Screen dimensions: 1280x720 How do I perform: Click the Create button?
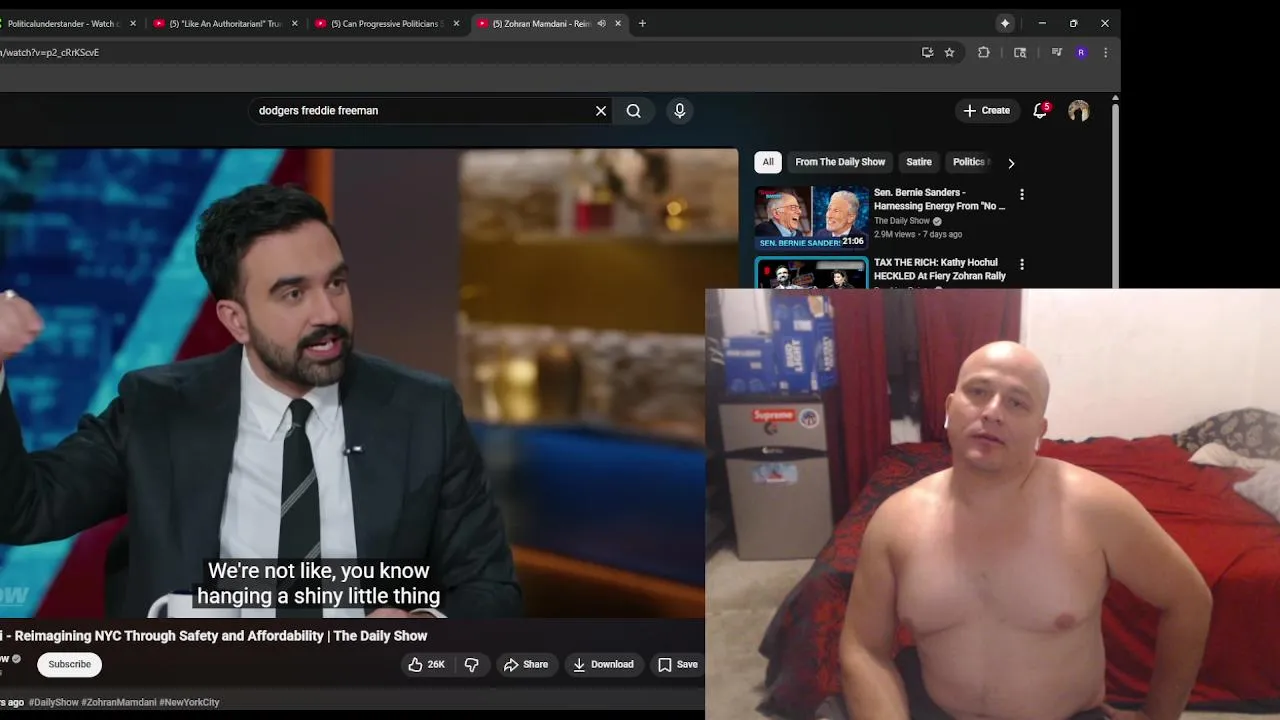tap(986, 111)
